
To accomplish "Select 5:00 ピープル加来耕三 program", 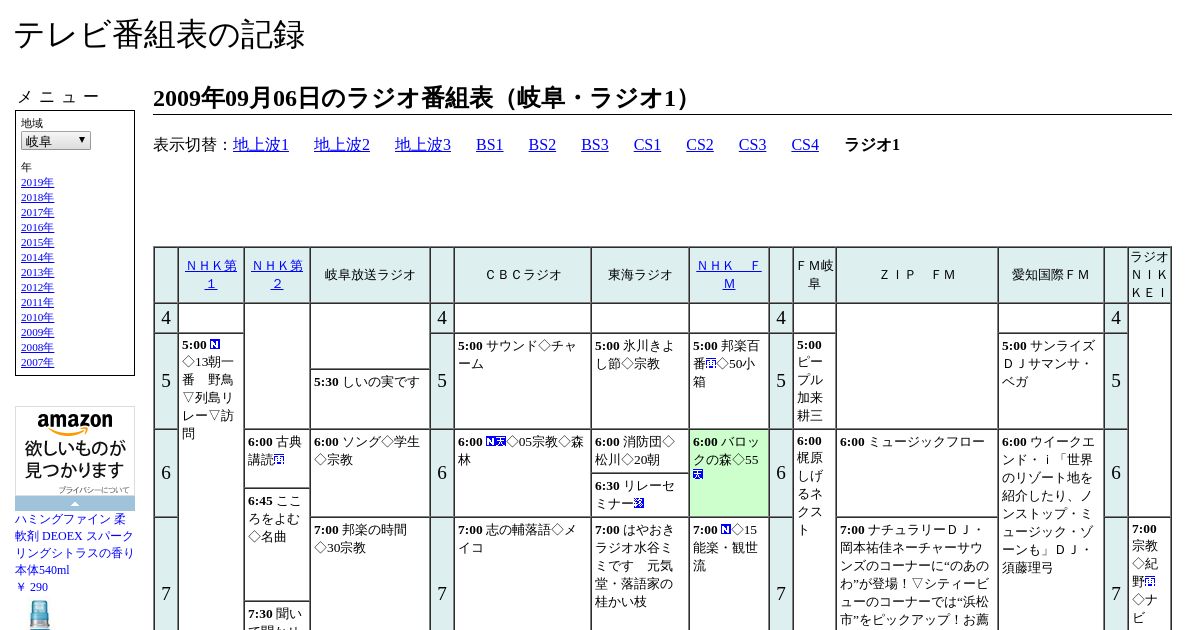I will tap(814, 381).
